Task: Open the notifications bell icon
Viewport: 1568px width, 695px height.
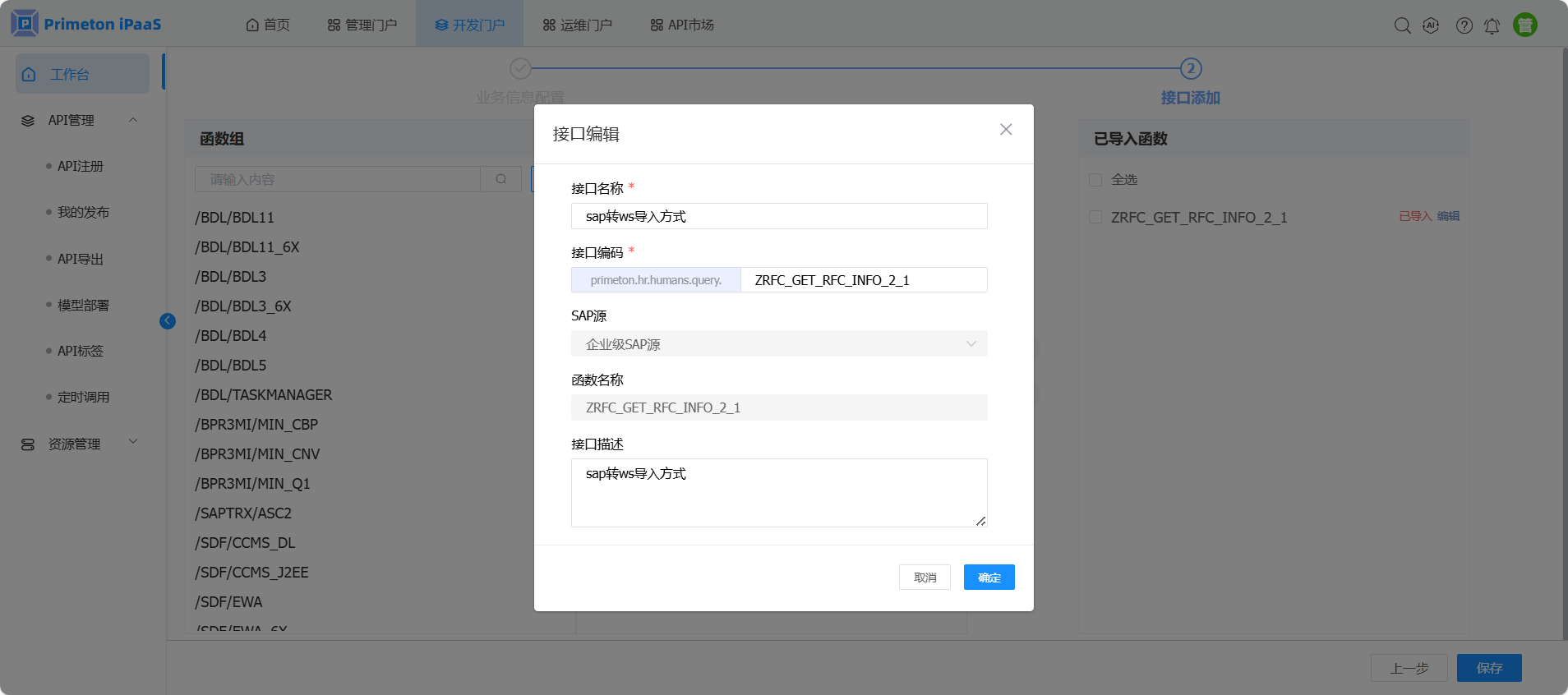Action: click(x=1492, y=25)
